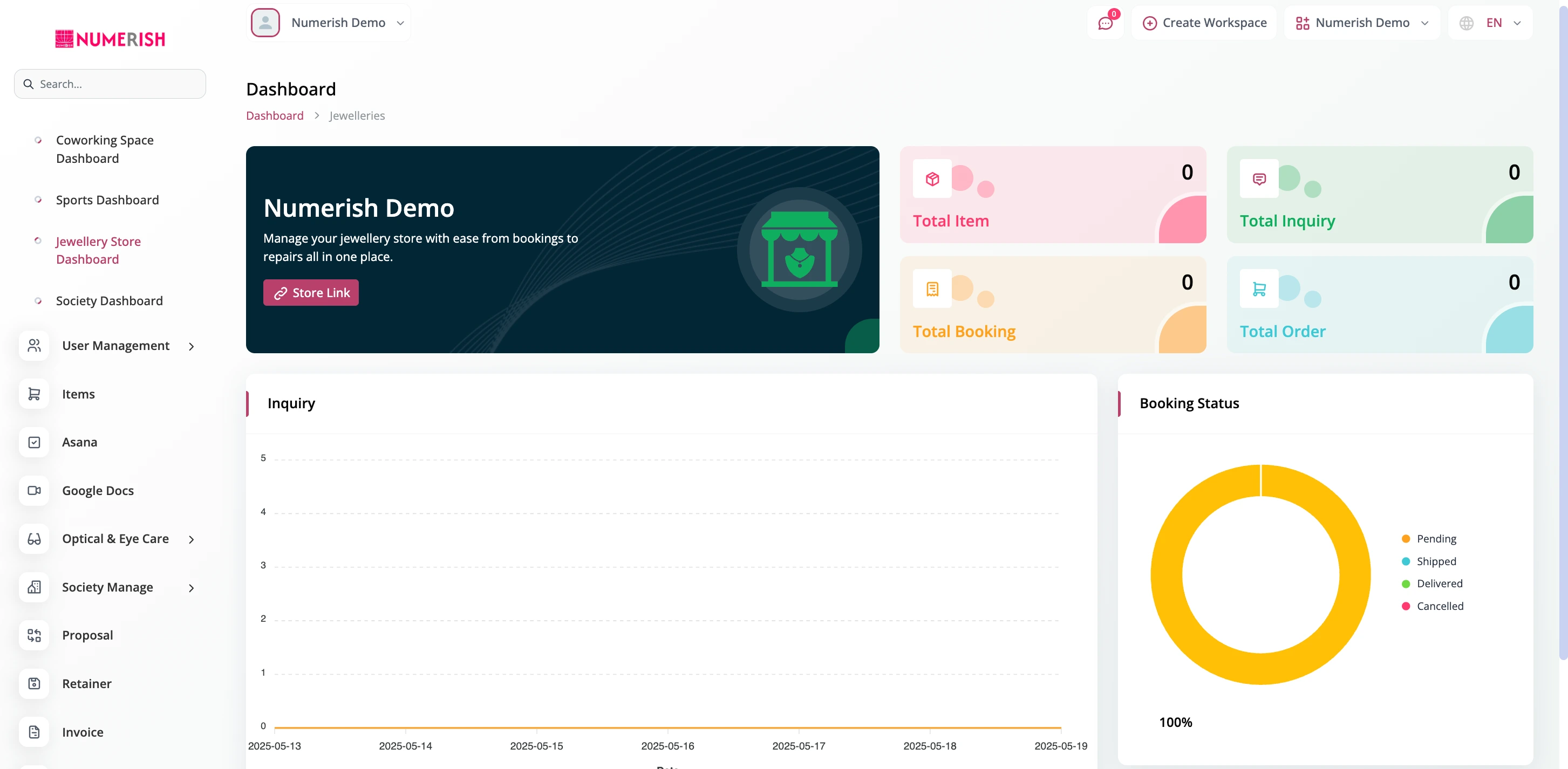Click the Items cart icon

34,394
